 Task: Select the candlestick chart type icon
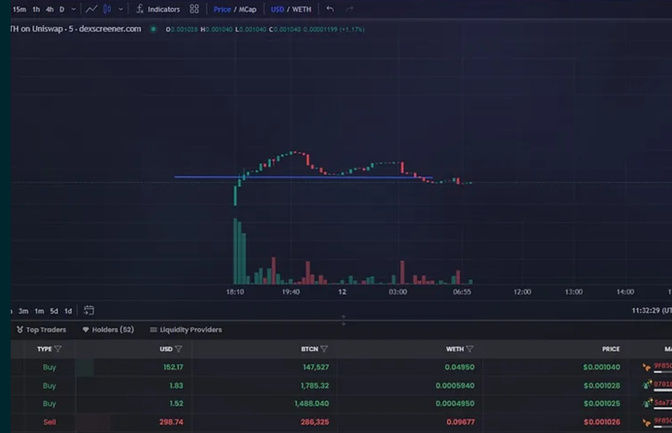point(108,9)
